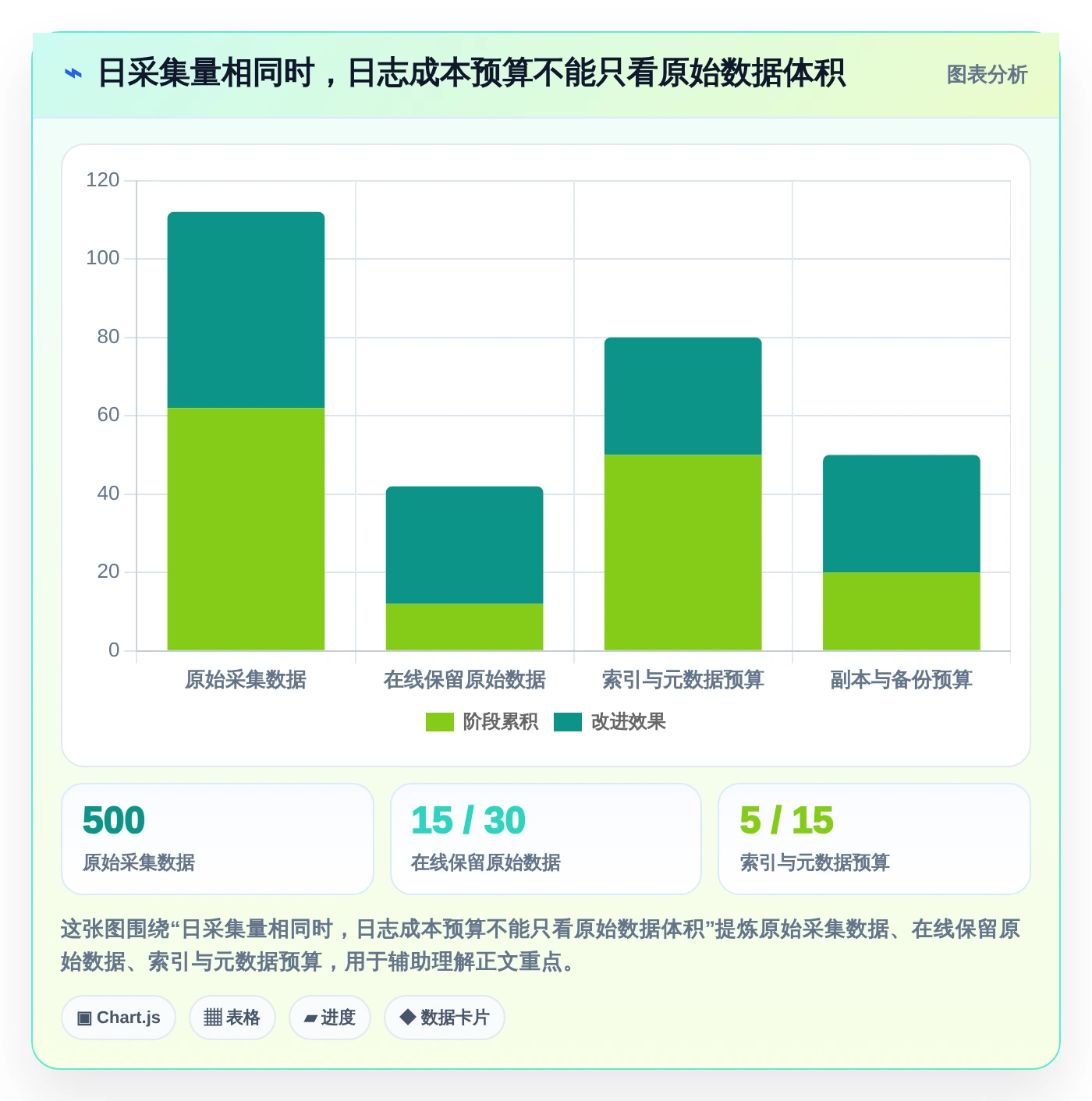Open the 5 / 15 索引与元数据预算 stat card
The height and width of the screenshot is (1101, 1092).
coord(874,839)
